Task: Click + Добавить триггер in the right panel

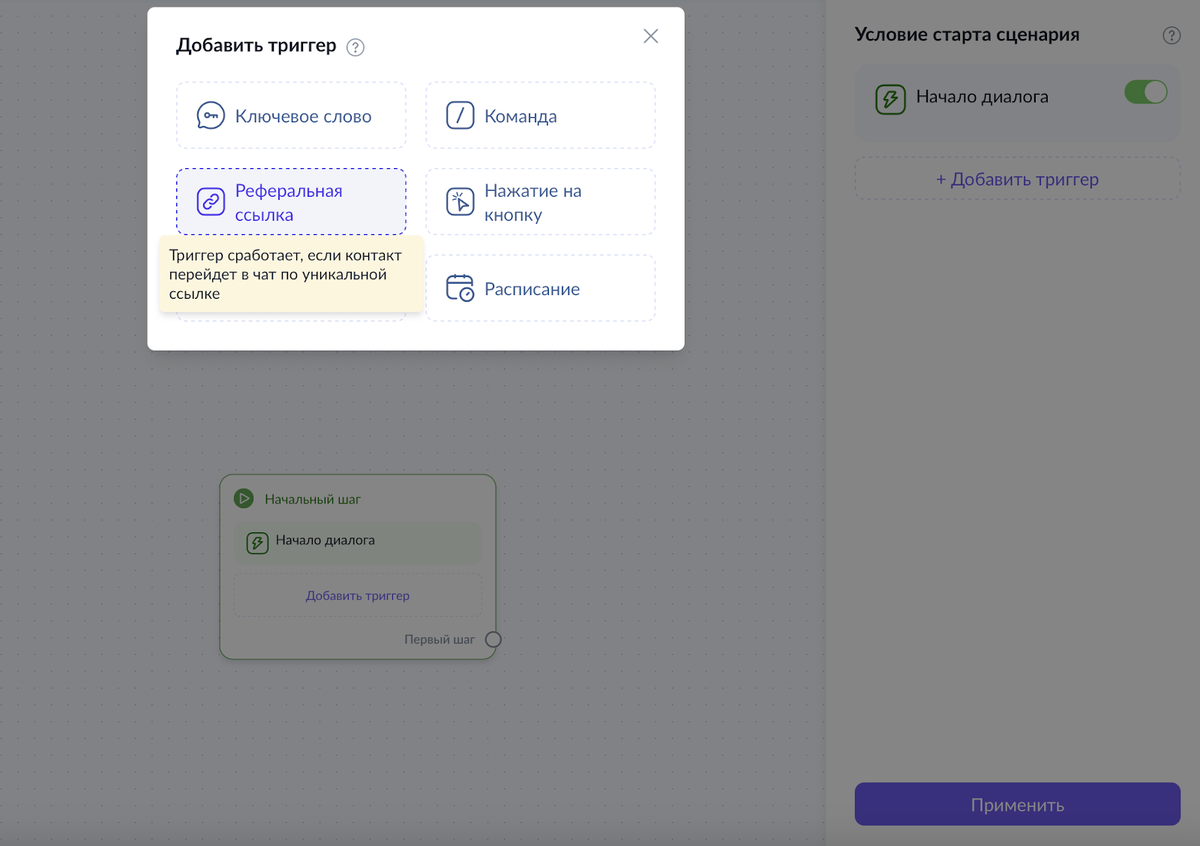Action: (x=1017, y=177)
